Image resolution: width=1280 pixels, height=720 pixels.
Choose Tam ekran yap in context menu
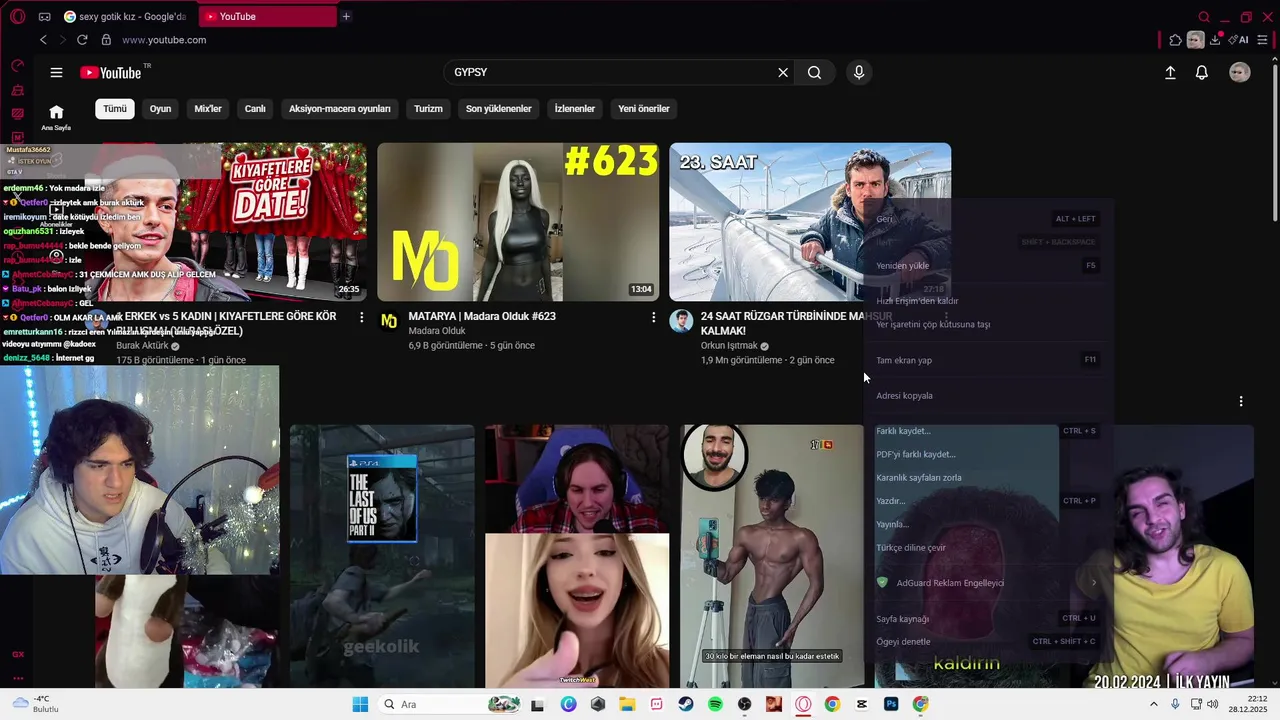[x=987, y=360]
